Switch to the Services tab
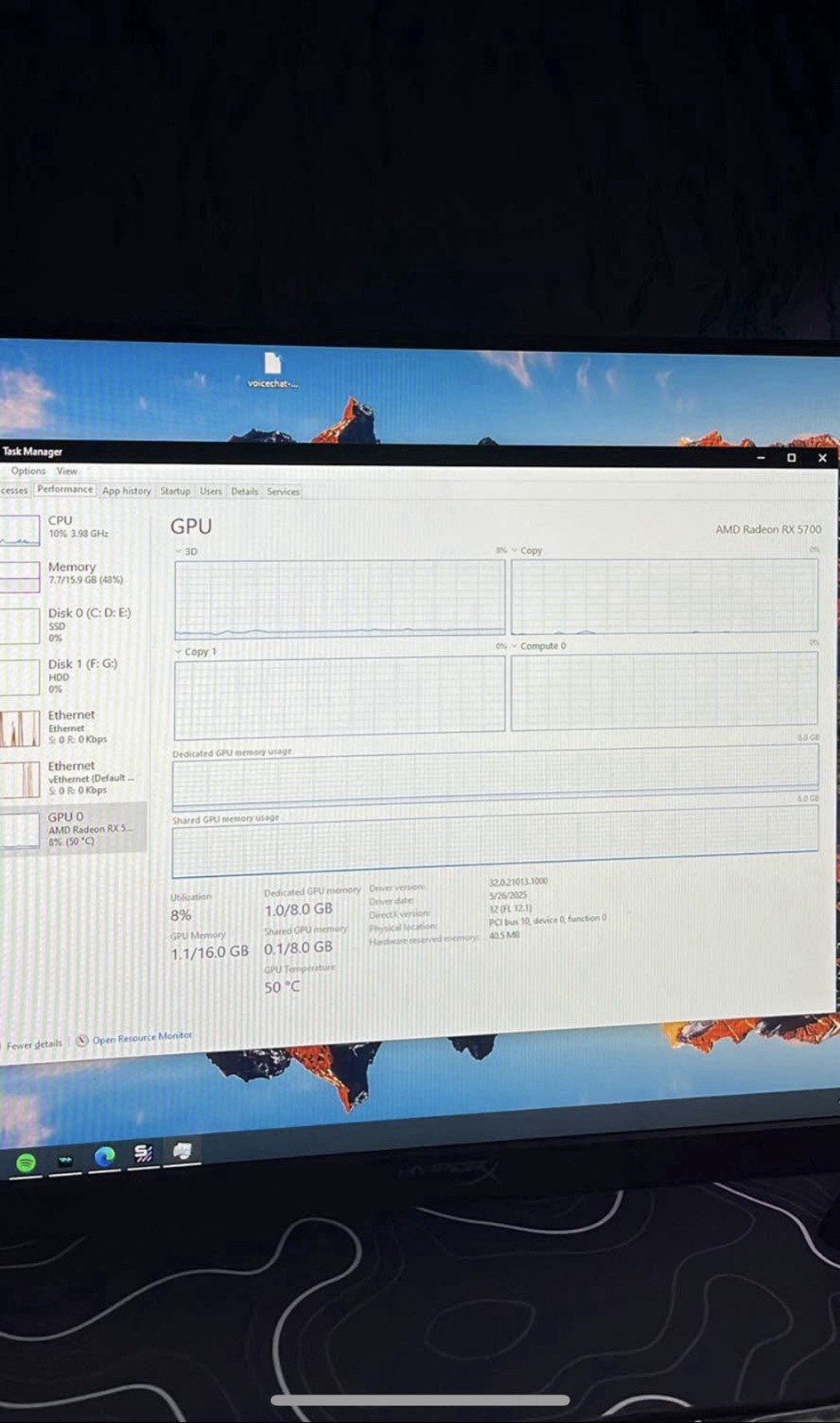 point(284,491)
